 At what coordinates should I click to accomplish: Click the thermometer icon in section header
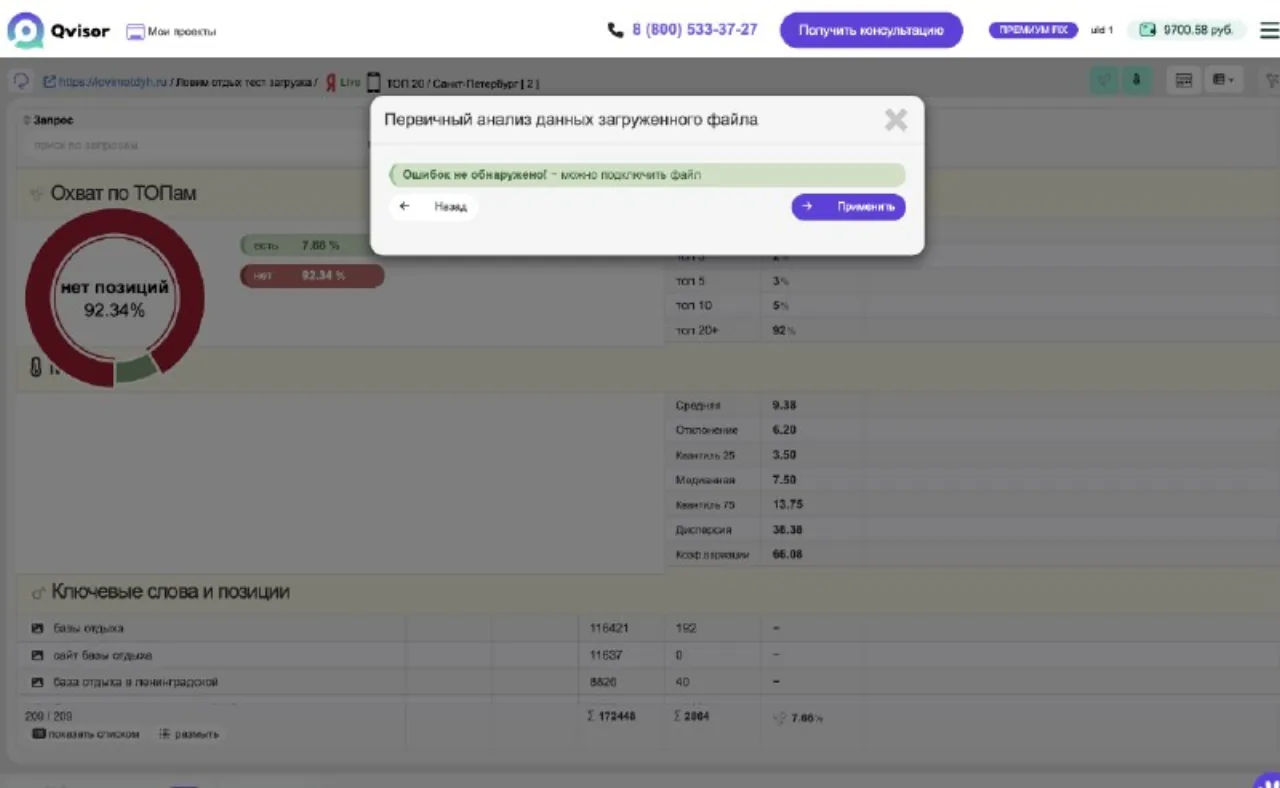(36, 368)
